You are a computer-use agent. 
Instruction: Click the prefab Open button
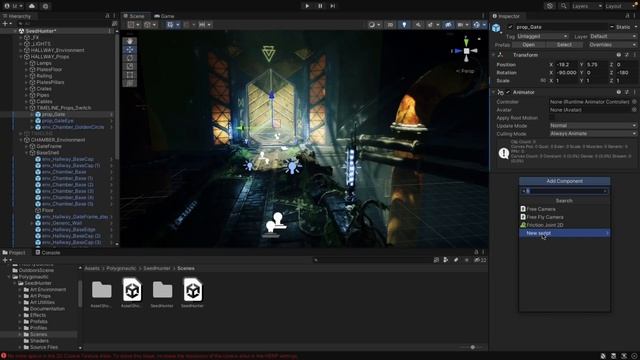(528, 44)
